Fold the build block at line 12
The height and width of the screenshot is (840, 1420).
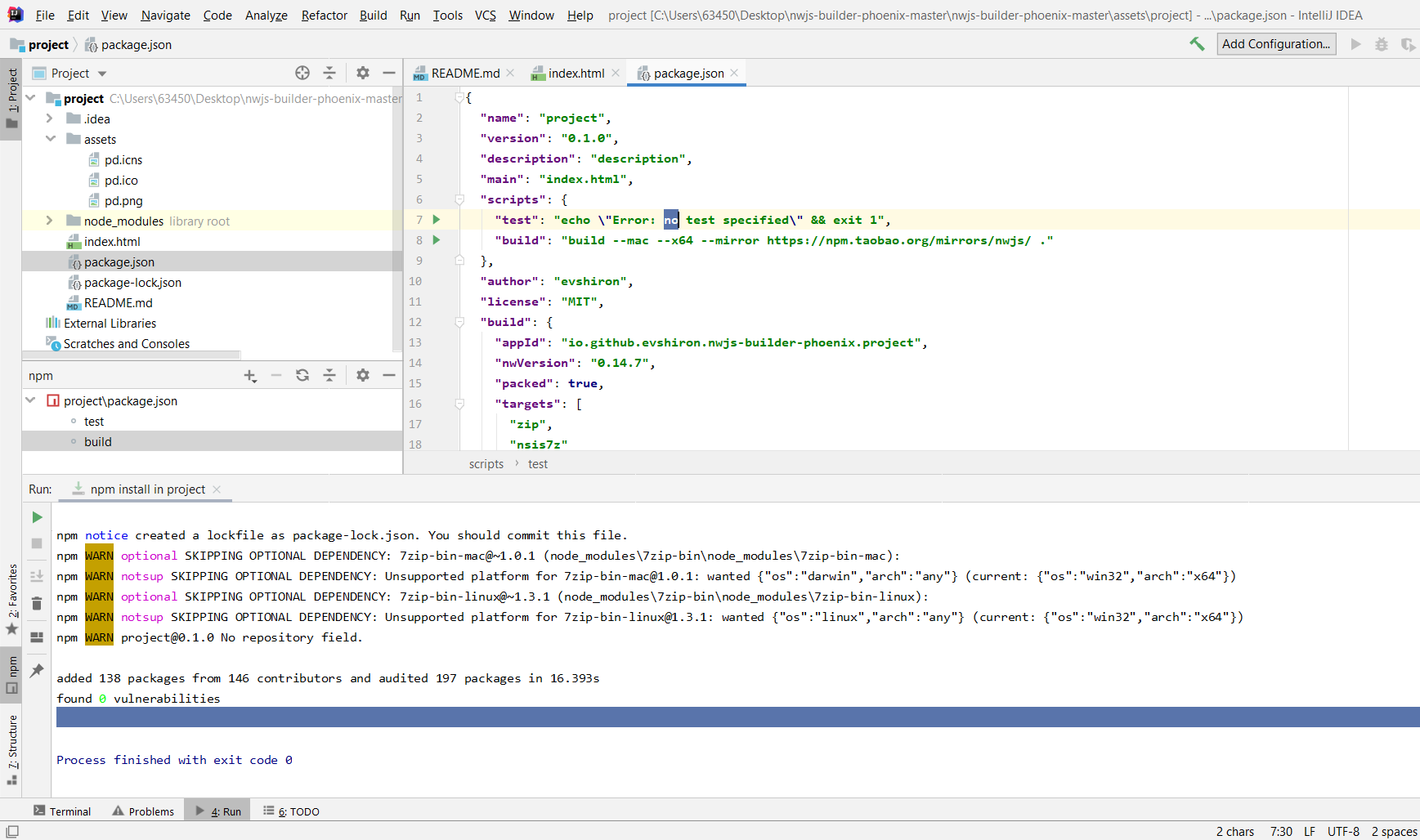click(x=459, y=322)
